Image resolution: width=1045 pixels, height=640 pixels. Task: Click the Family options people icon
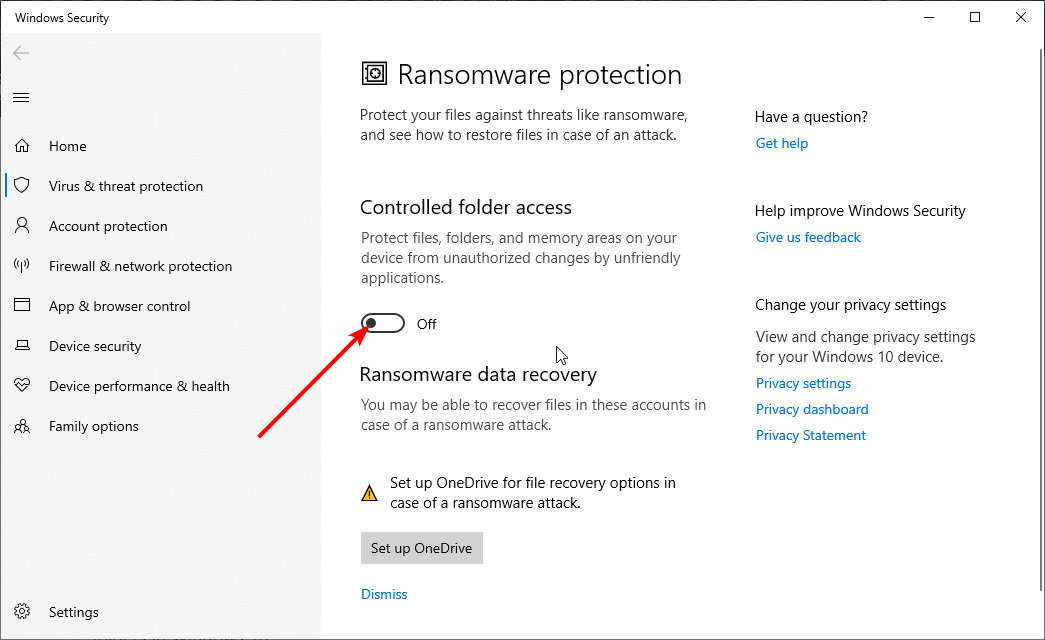pyautogui.click(x=22, y=426)
